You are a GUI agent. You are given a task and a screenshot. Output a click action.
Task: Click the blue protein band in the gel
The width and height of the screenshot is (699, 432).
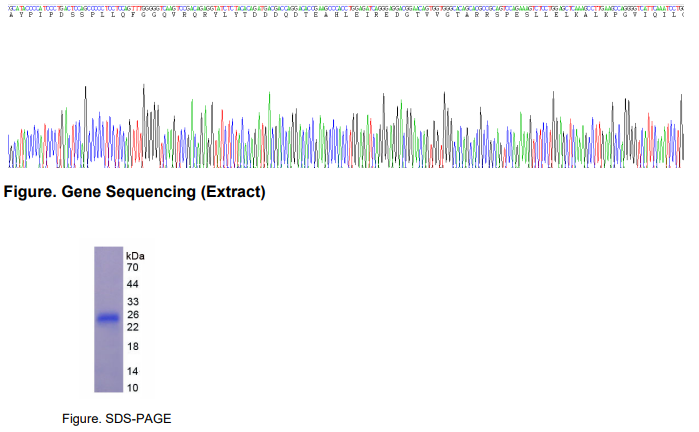[109, 319]
